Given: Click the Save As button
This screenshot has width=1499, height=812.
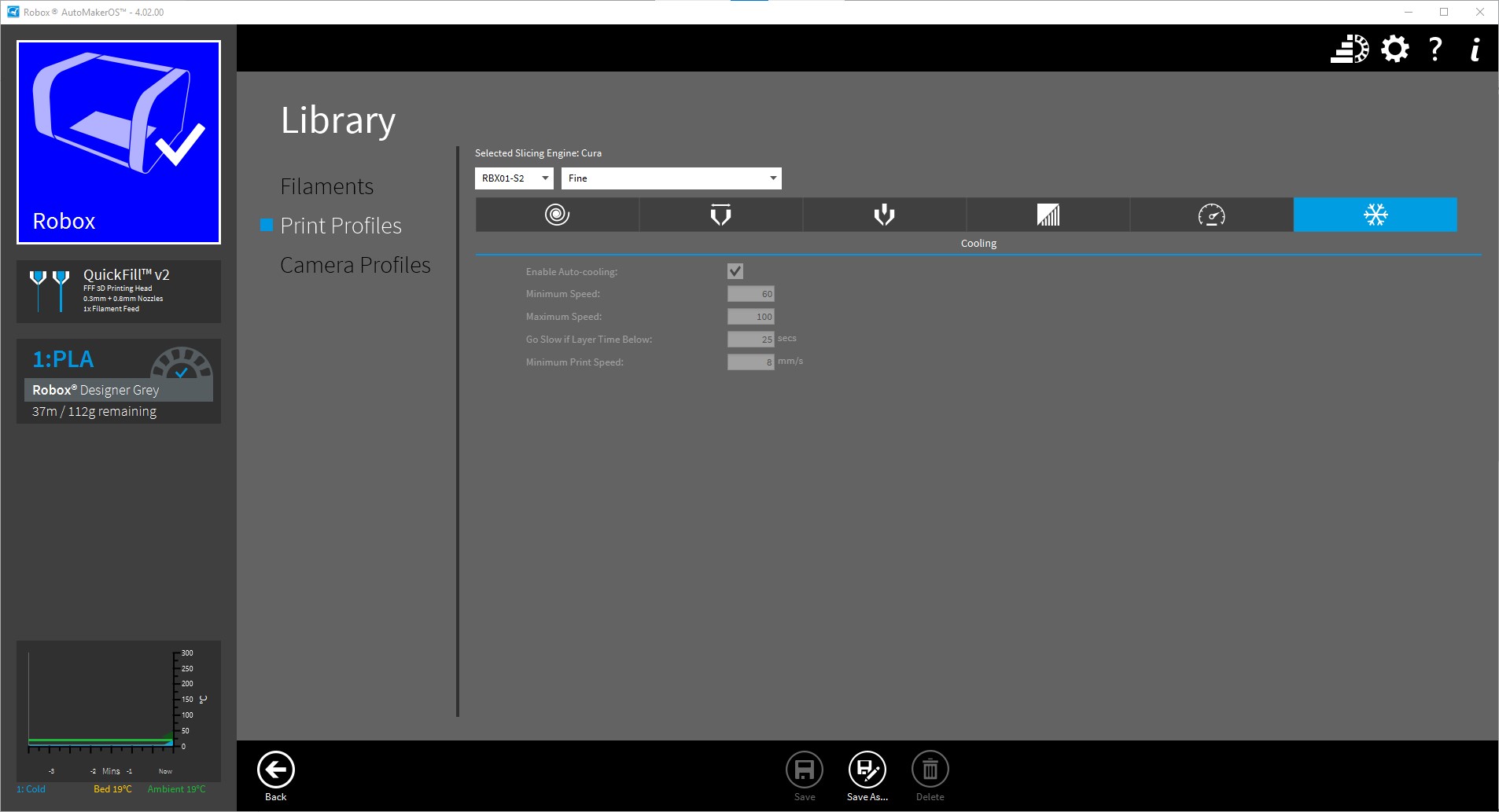Looking at the screenshot, I should click(867, 775).
